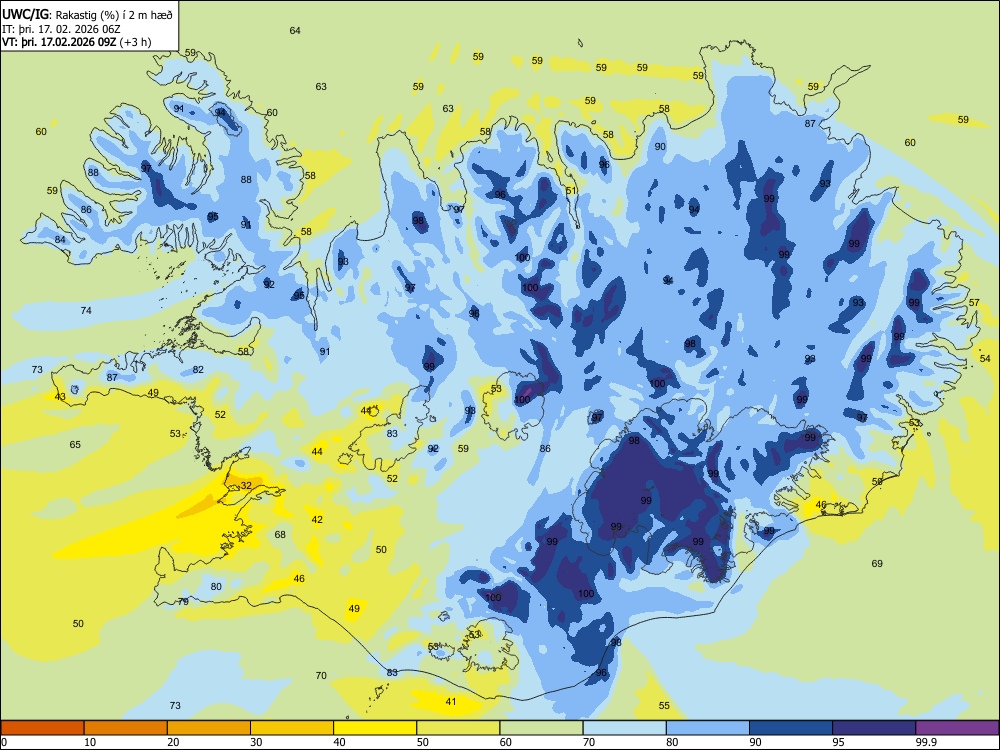Click the map value '65' in the west
Viewport: 1000px width, 750px height.
pos(75,445)
